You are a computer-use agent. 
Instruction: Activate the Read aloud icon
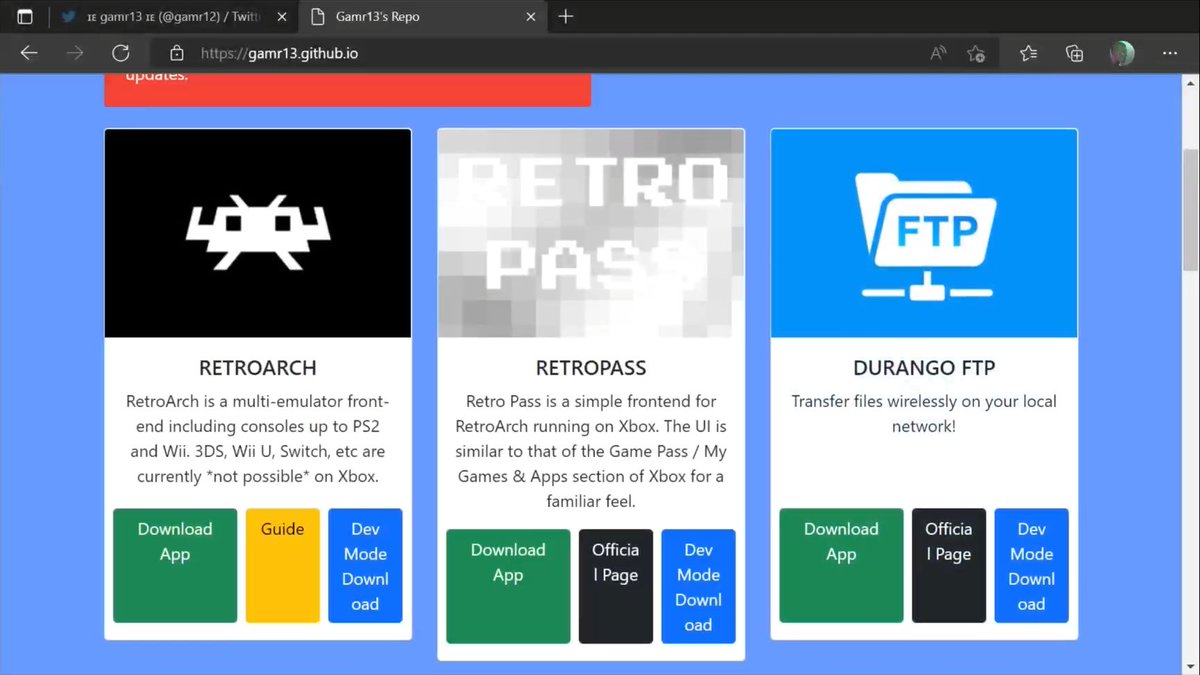pyautogui.click(x=938, y=53)
